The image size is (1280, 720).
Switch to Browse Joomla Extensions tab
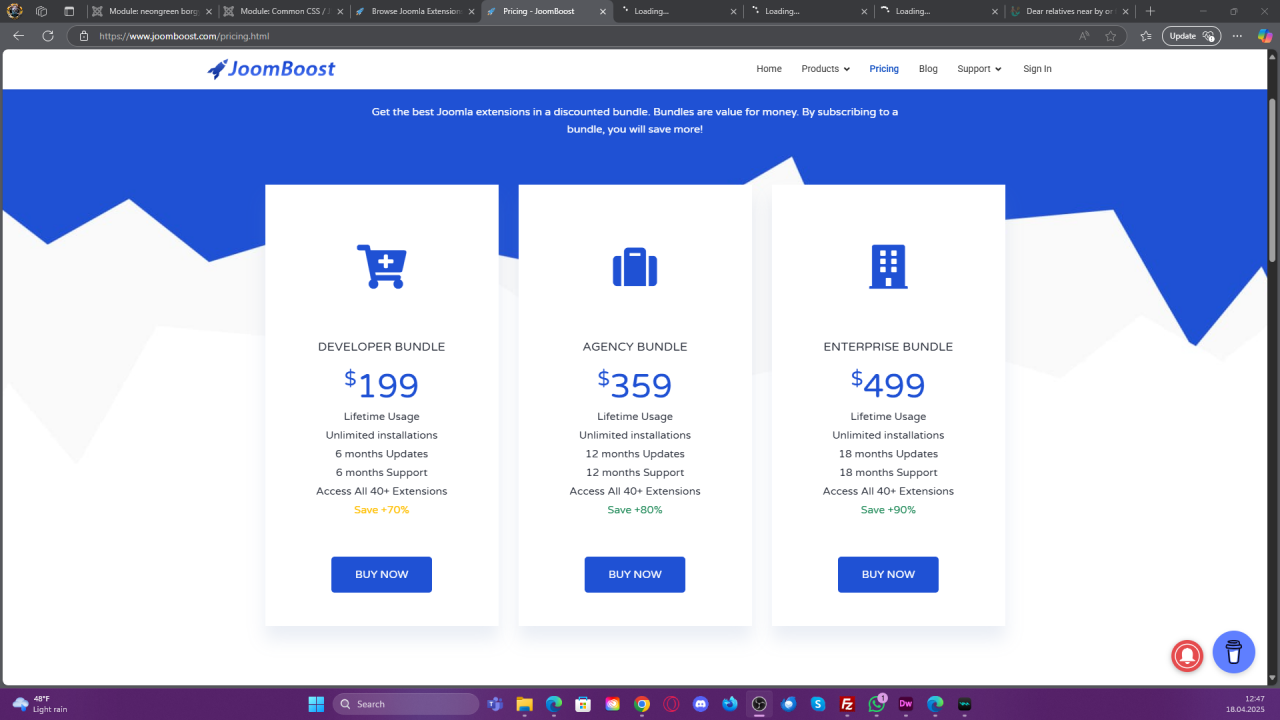pos(415,11)
